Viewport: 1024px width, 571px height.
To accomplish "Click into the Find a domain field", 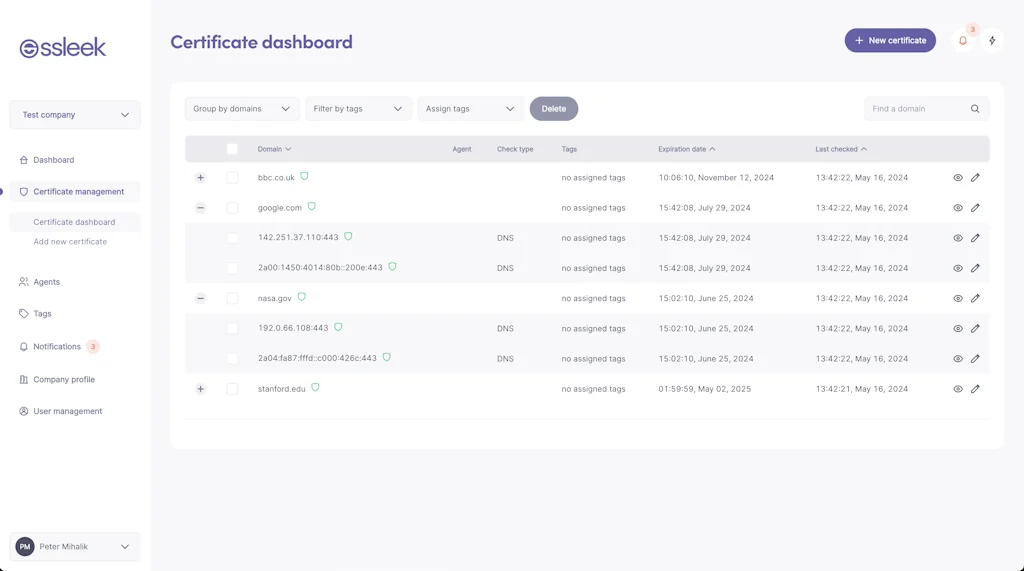I will pos(915,109).
